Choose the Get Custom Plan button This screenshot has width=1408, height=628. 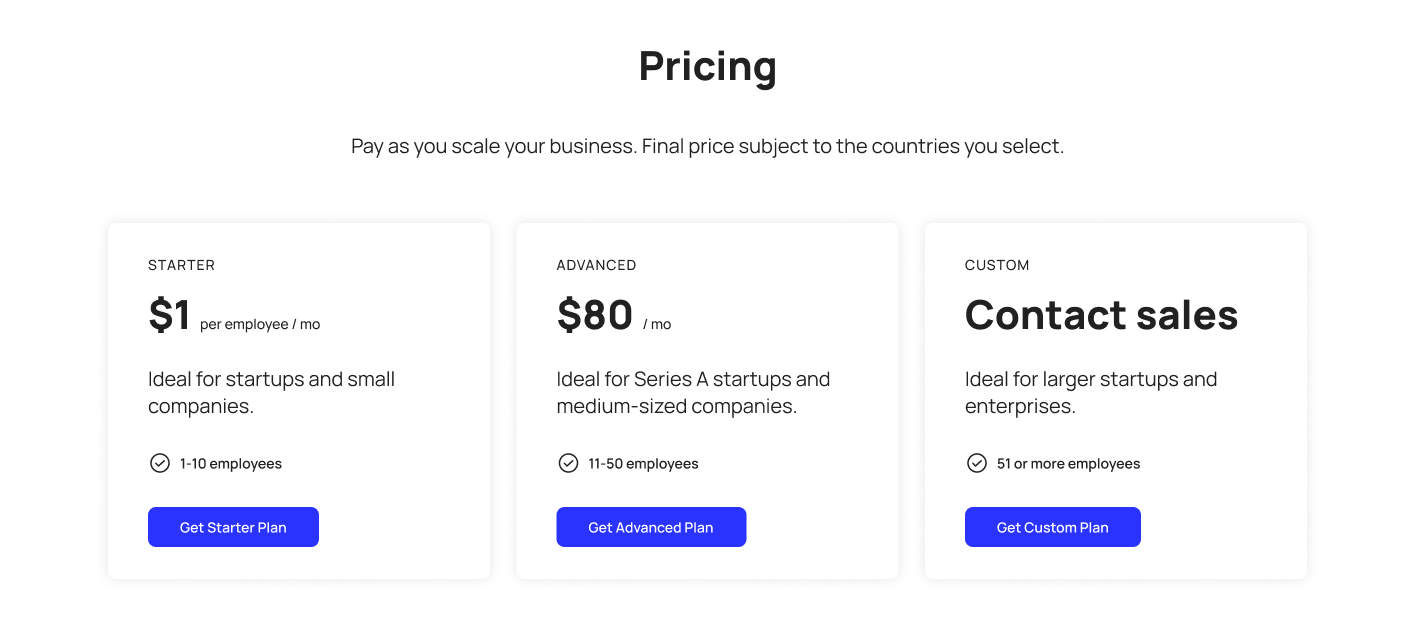(x=1052, y=527)
